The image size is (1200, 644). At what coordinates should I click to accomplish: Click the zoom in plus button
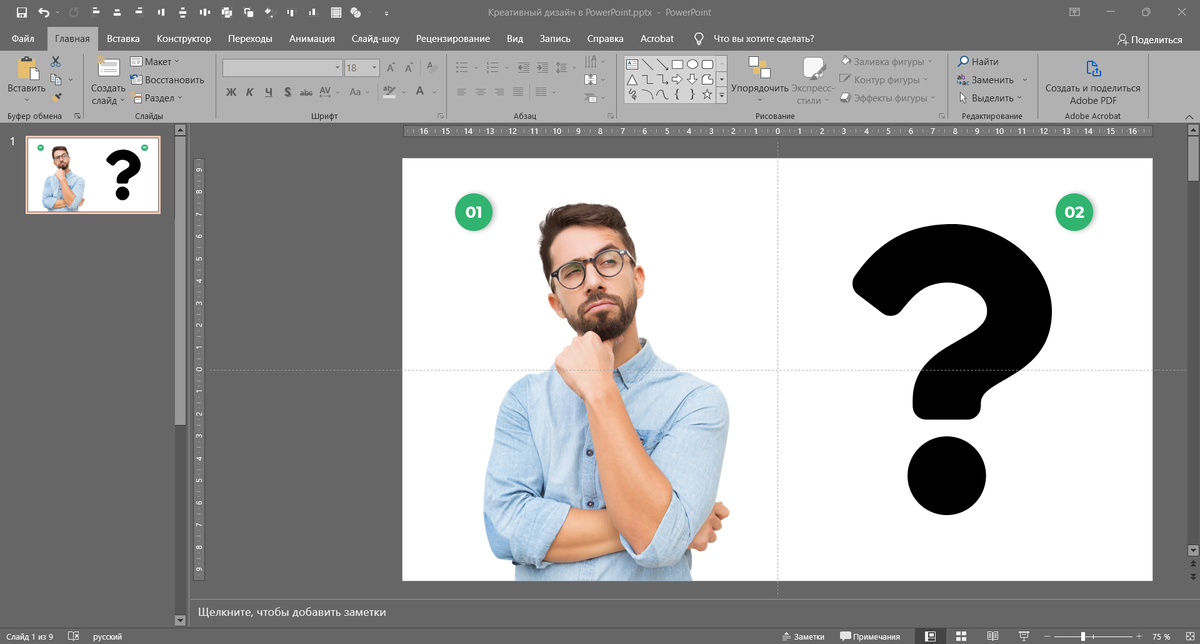(1137, 636)
